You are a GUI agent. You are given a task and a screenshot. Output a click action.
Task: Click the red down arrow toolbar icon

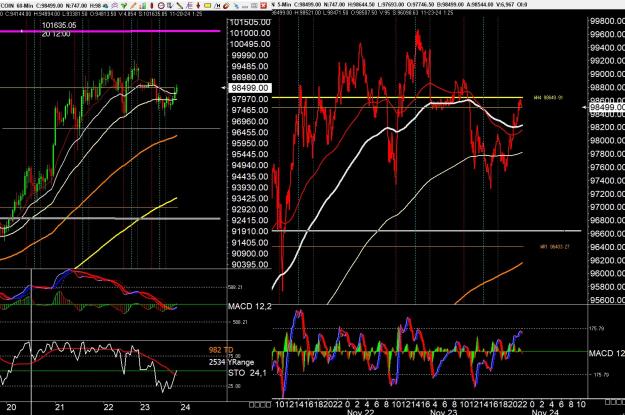coord(198,6)
